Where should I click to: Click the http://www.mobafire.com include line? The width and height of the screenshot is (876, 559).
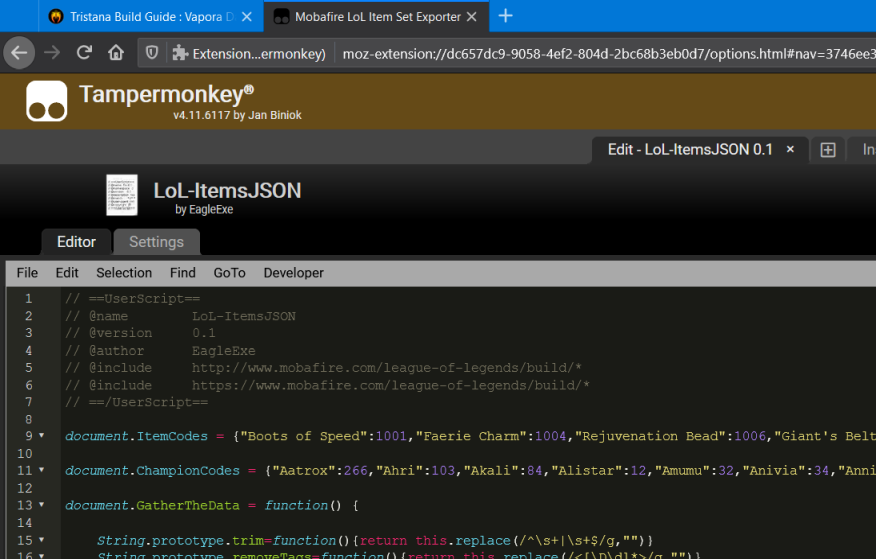[x=323, y=368]
